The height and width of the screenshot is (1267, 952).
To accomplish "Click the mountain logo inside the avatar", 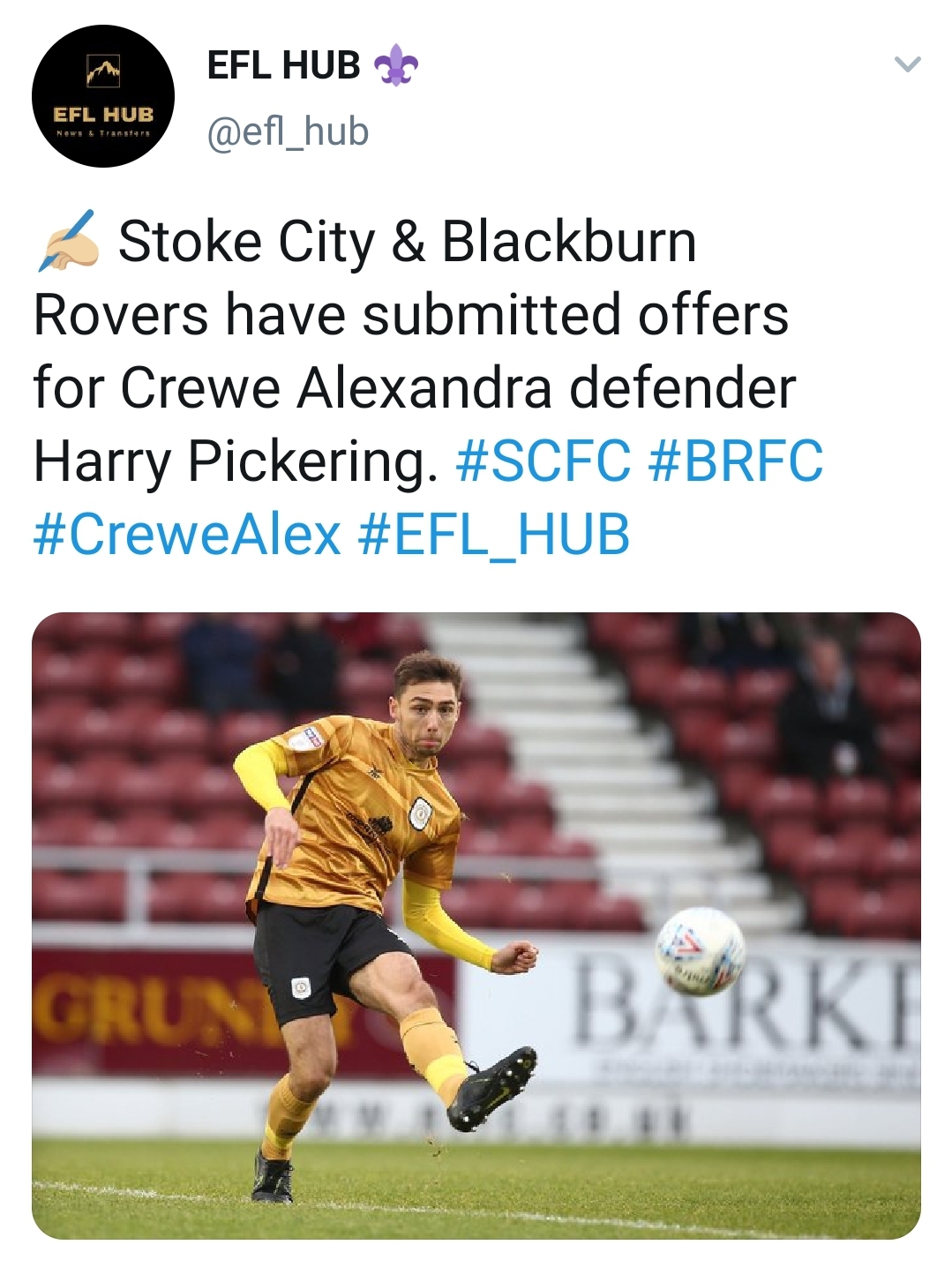I will 103,71.
